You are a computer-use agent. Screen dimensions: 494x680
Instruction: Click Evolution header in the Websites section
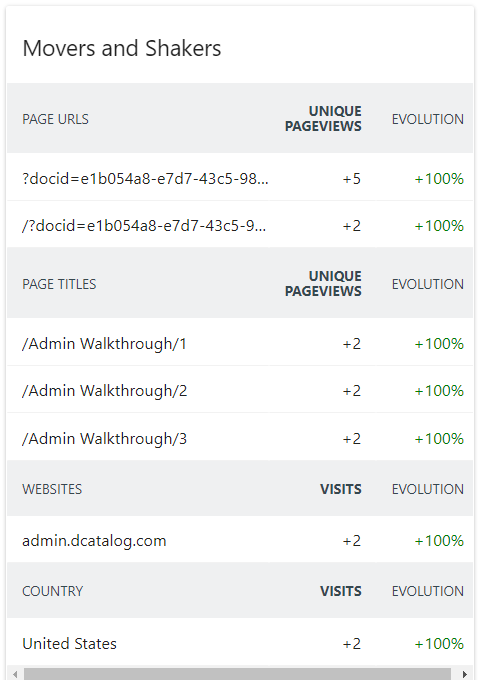(428, 489)
